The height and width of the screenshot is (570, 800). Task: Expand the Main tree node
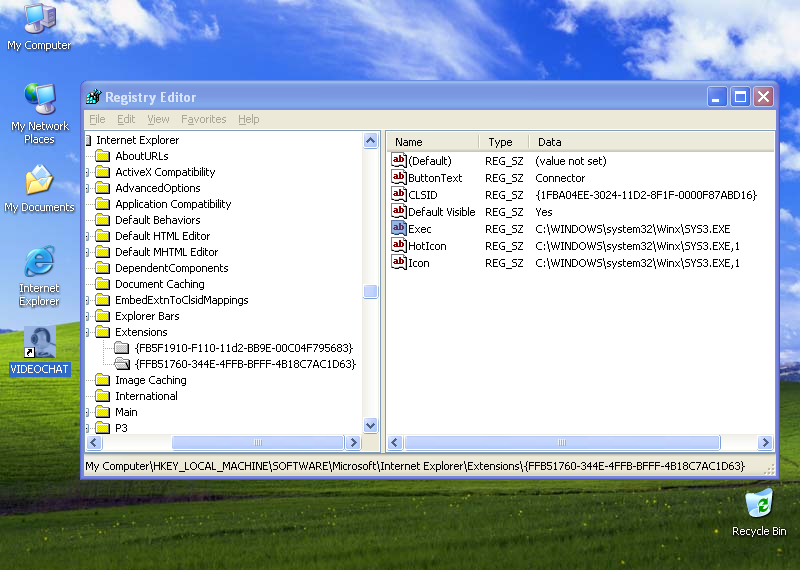click(88, 412)
